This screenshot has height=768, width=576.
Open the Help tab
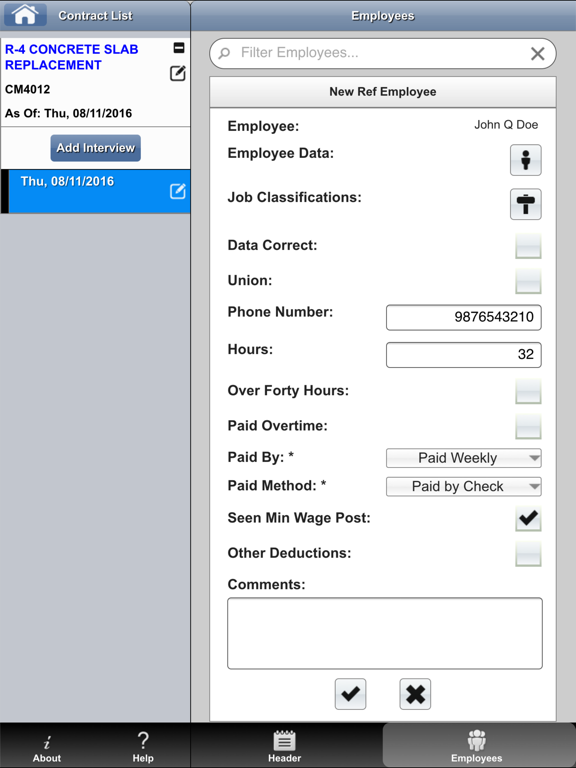[143, 746]
